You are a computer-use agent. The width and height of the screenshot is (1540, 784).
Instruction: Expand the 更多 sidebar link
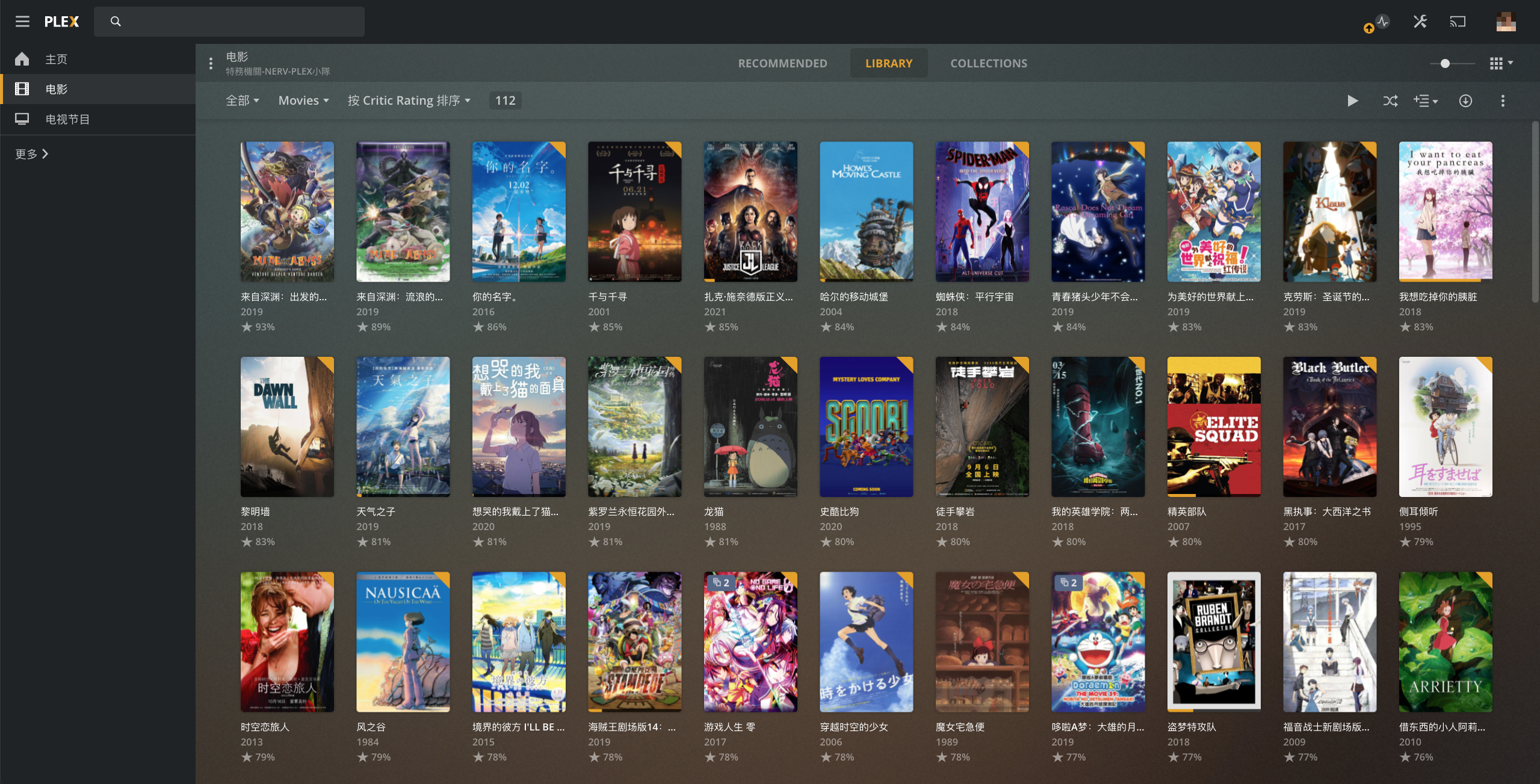point(31,154)
